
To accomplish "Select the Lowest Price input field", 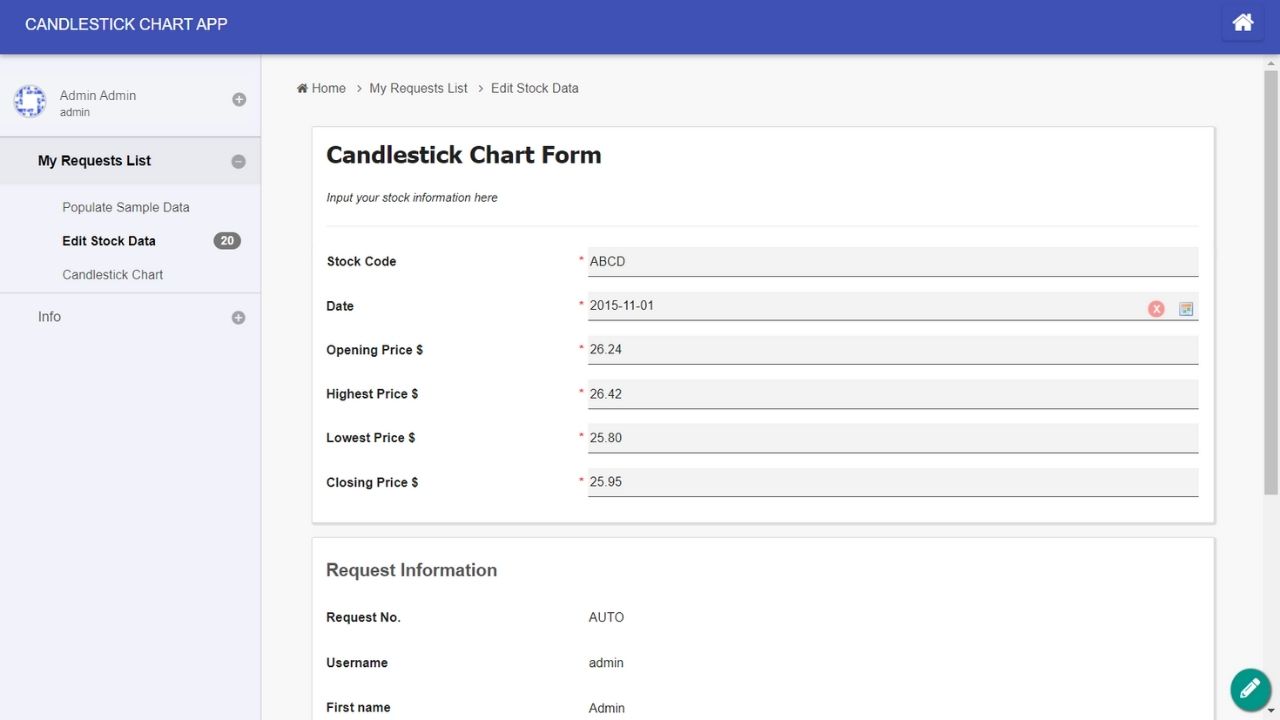I will coord(892,438).
